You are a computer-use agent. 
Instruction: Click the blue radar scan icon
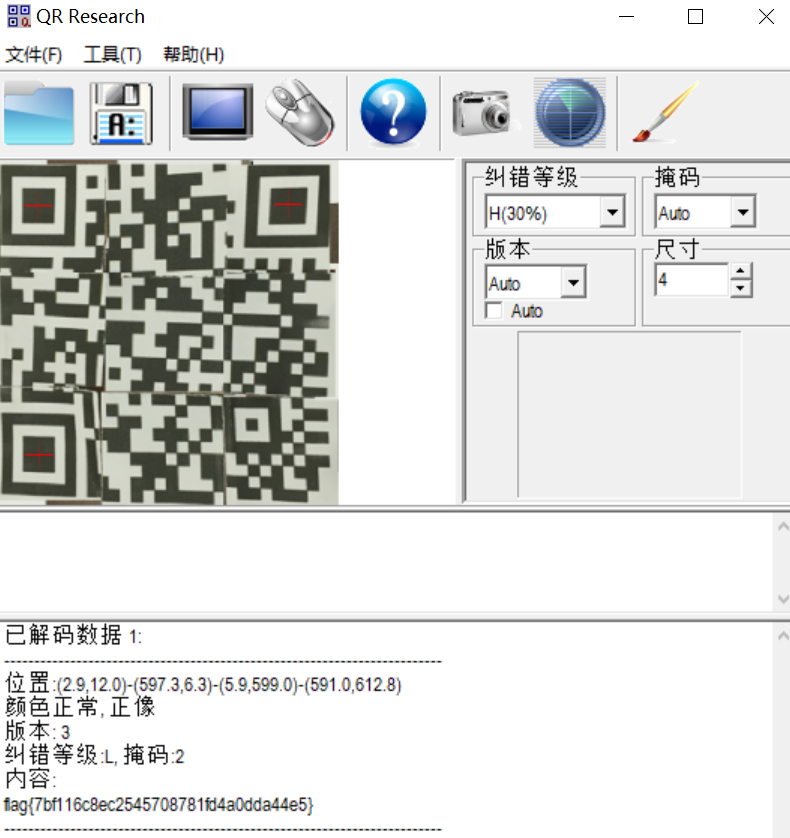coord(570,112)
